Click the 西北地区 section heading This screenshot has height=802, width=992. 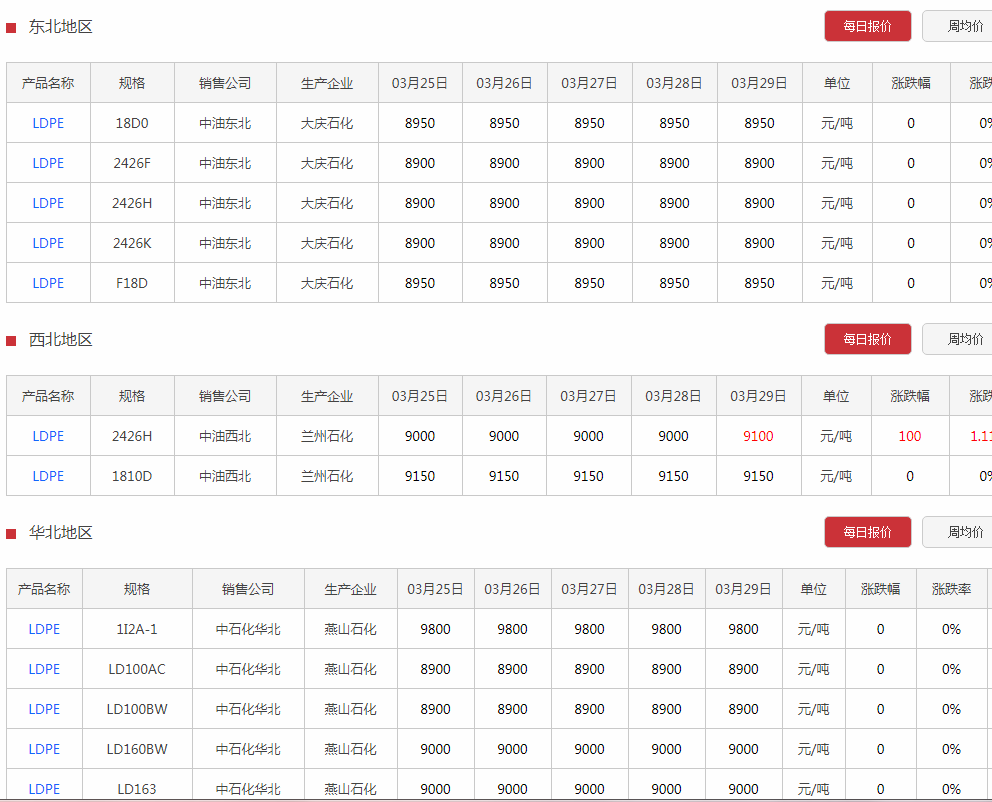pos(61,340)
